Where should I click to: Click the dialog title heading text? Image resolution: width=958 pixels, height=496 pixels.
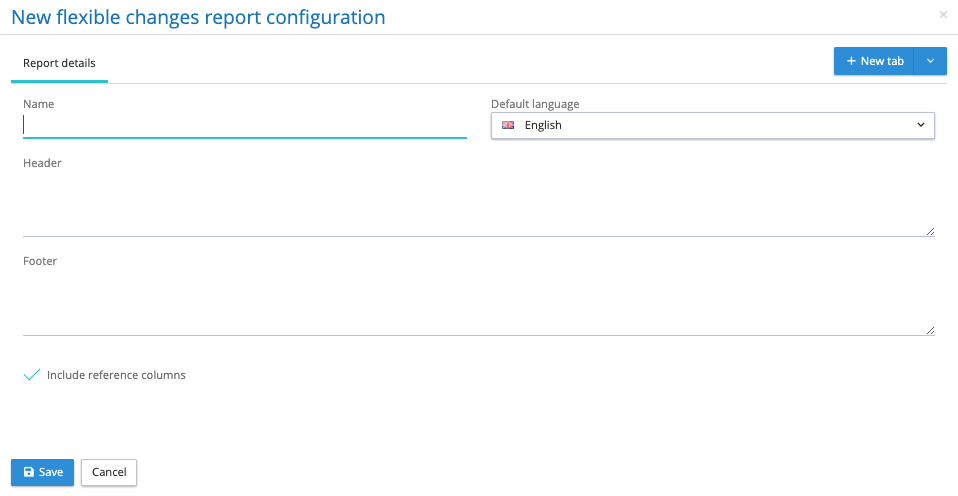(198, 17)
